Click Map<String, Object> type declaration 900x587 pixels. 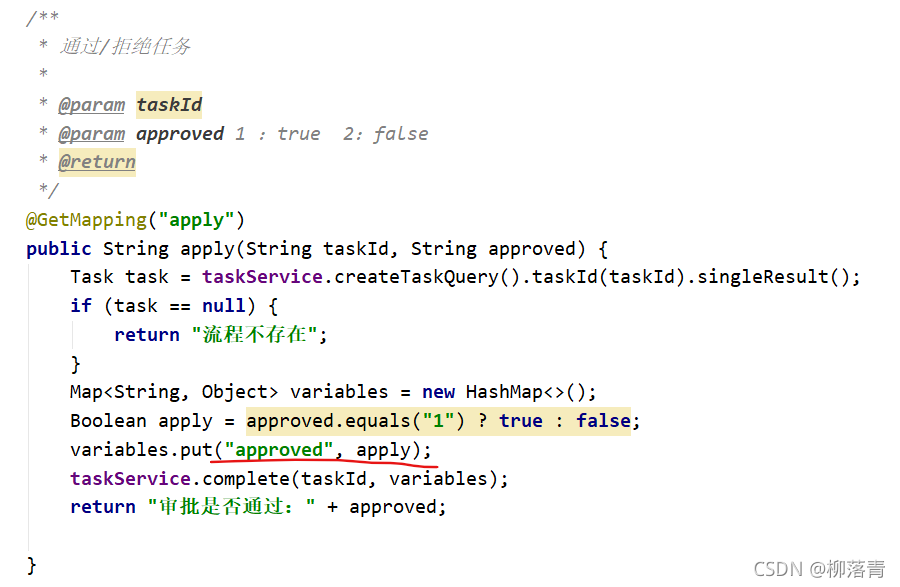[x=174, y=392]
